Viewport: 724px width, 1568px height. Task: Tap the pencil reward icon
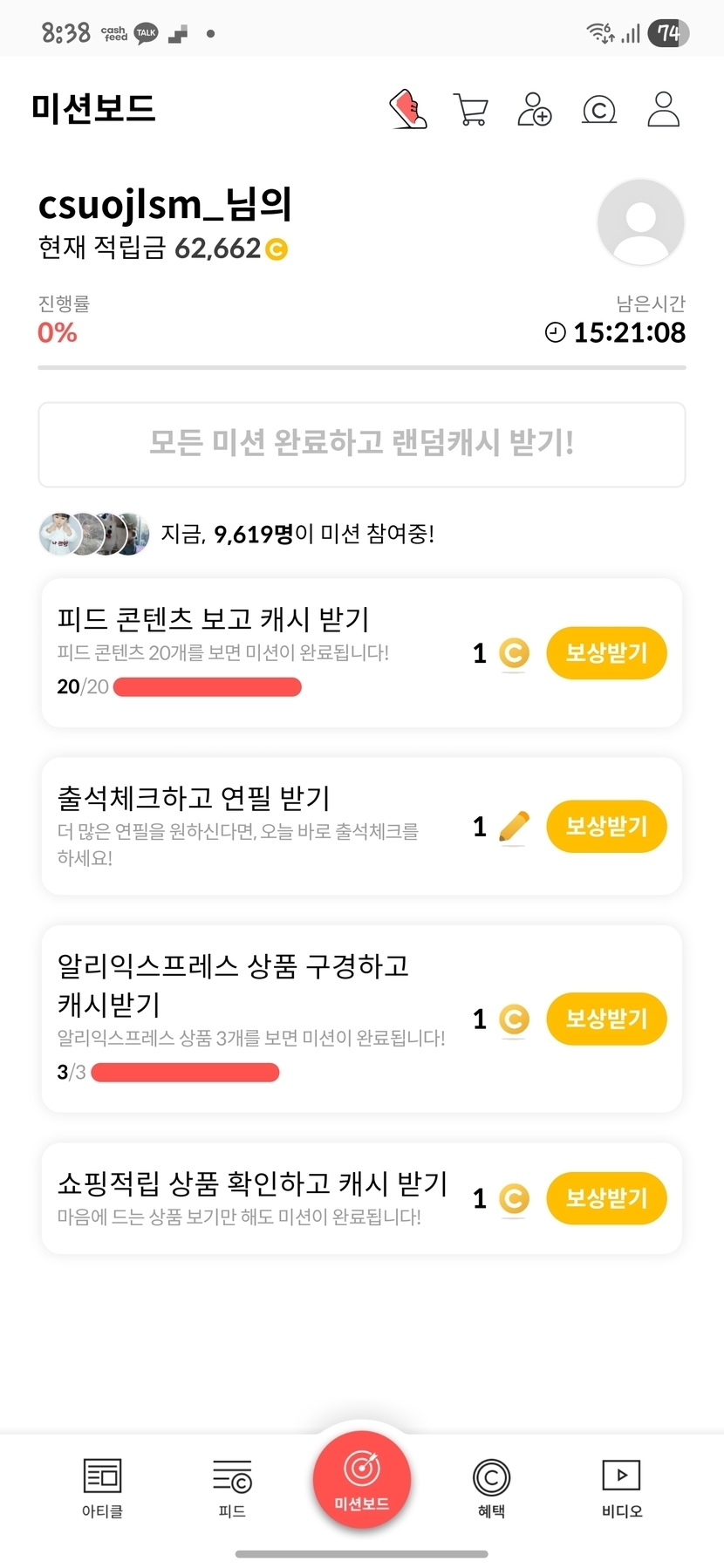(x=514, y=827)
